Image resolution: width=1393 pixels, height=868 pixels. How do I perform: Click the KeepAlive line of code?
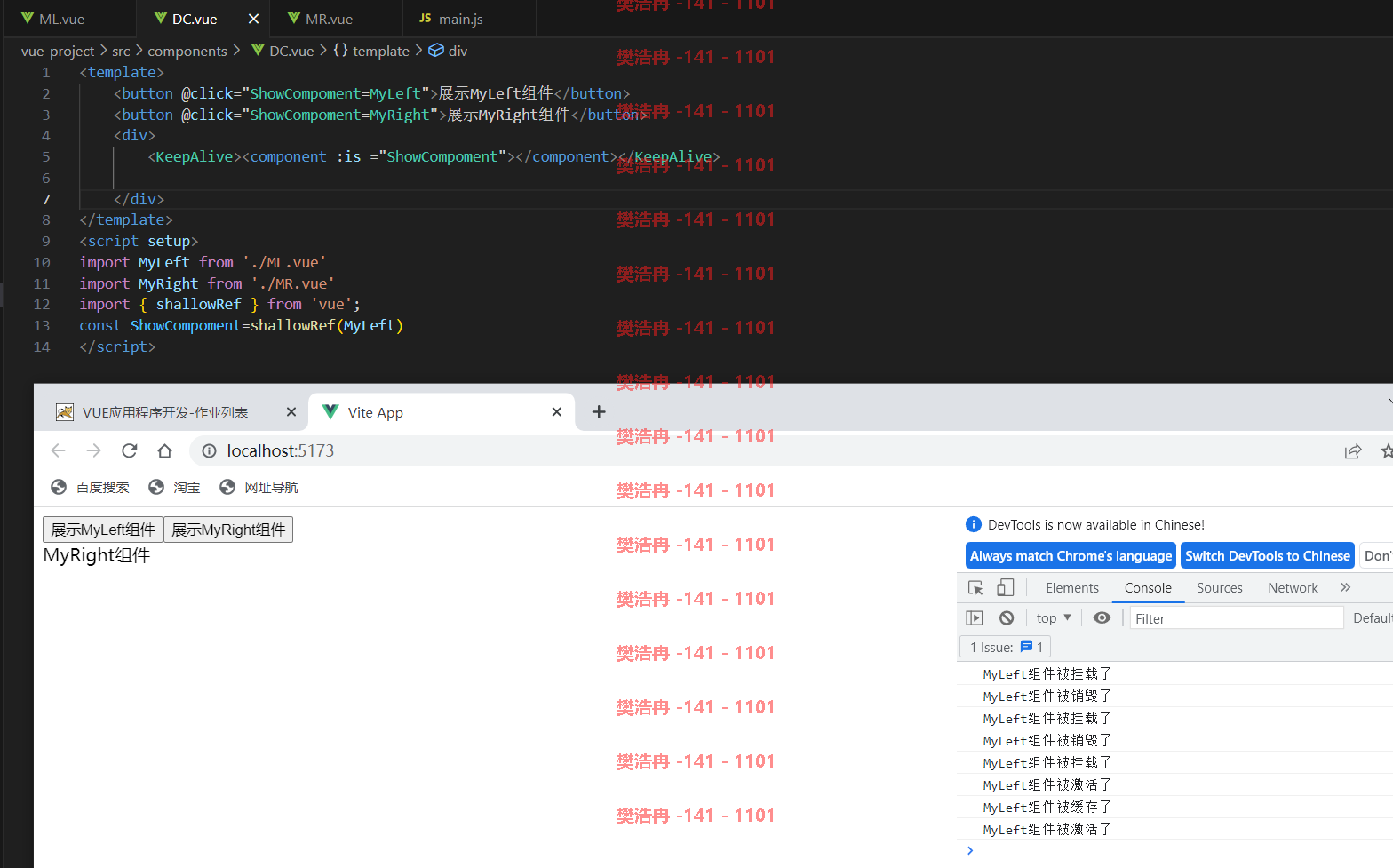434,157
